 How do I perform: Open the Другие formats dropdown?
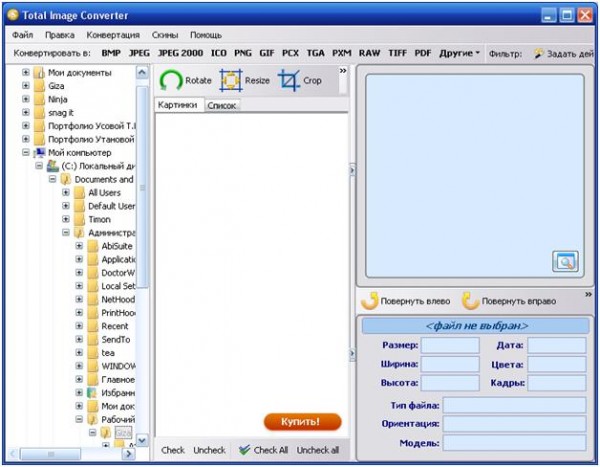point(459,53)
